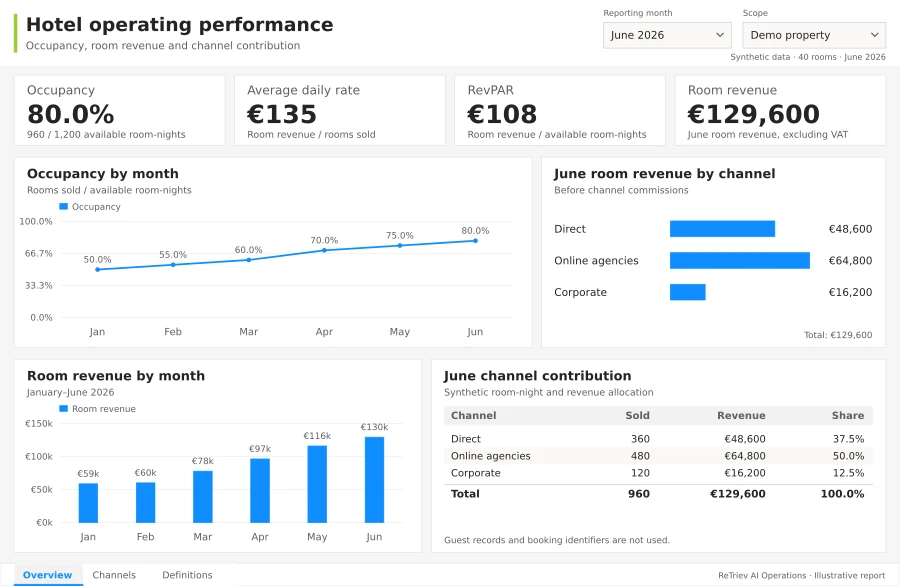The image size is (900, 586).
Task: Open the Scope dropdown showing Demo property
Action: tap(814, 35)
